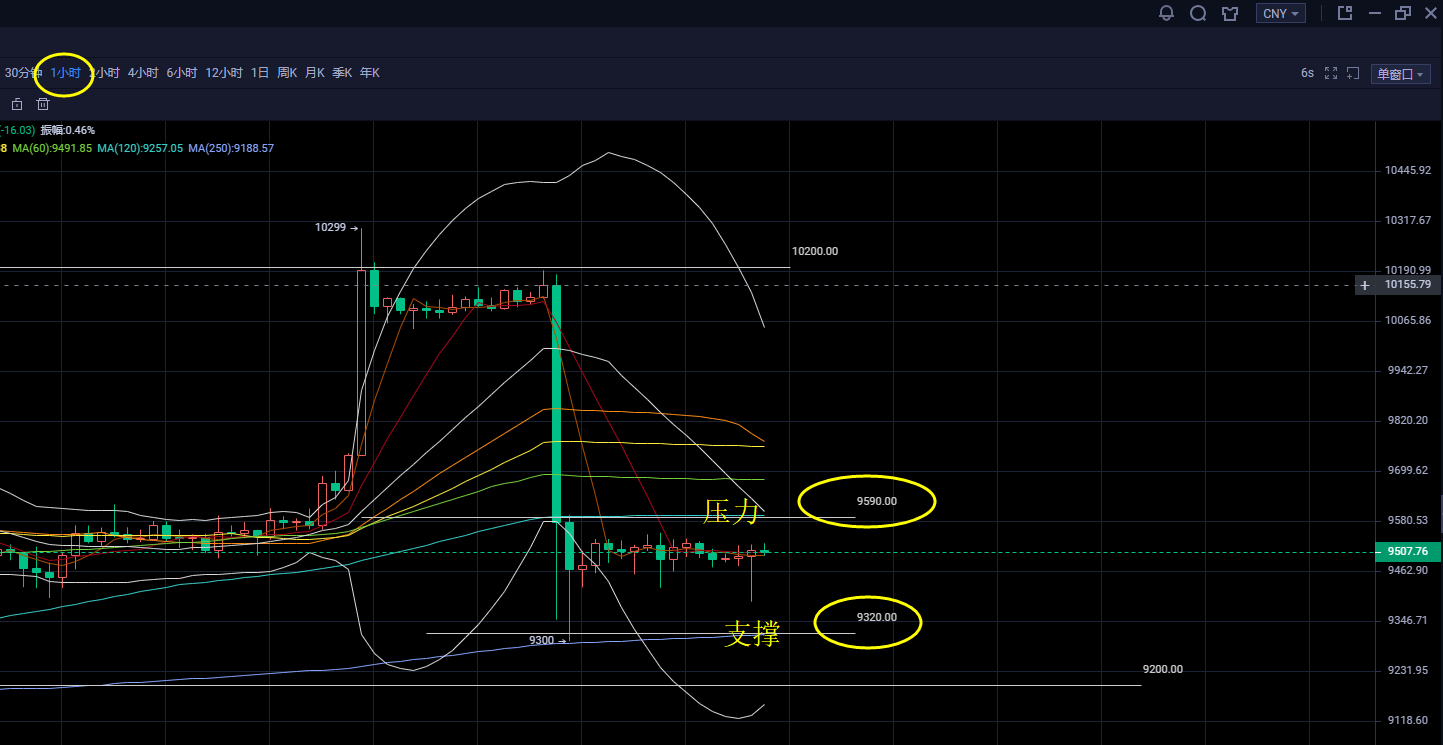Click the delete drawings trash icon
The height and width of the screenshot is (745, 1443).
[43, 104]
